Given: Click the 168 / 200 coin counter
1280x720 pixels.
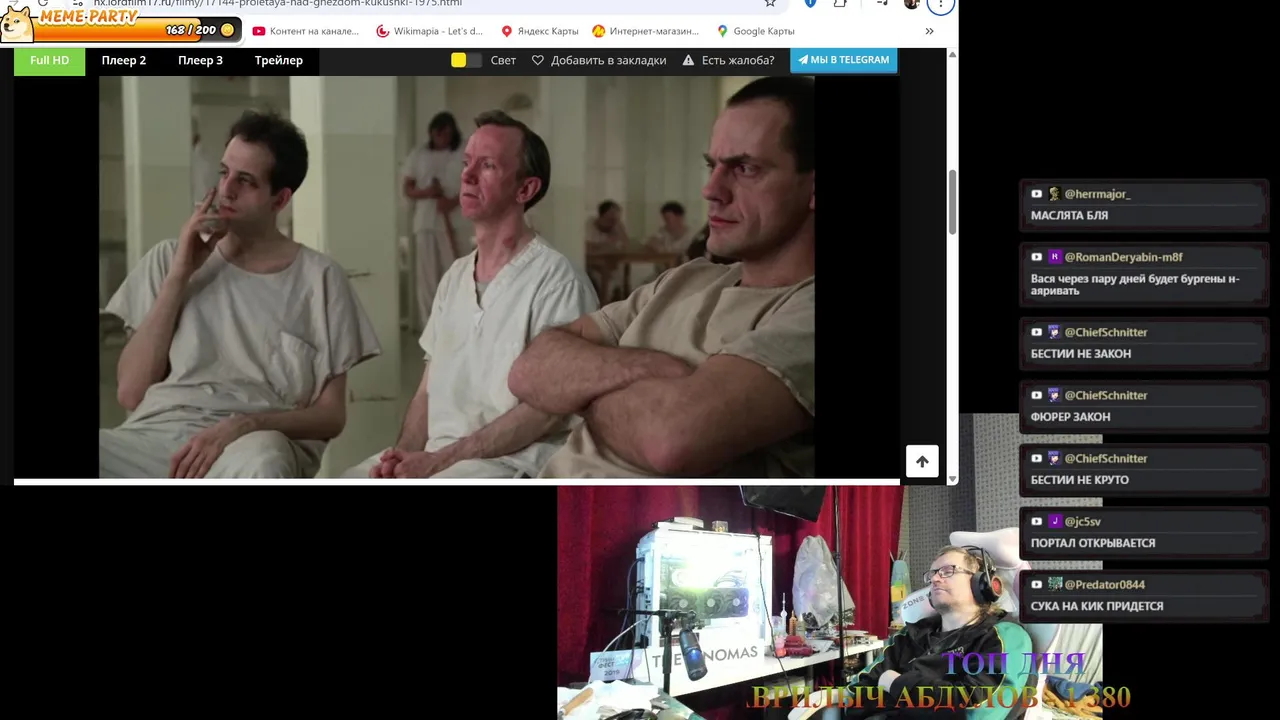Looking at the screenshot, I should (200, 30).
